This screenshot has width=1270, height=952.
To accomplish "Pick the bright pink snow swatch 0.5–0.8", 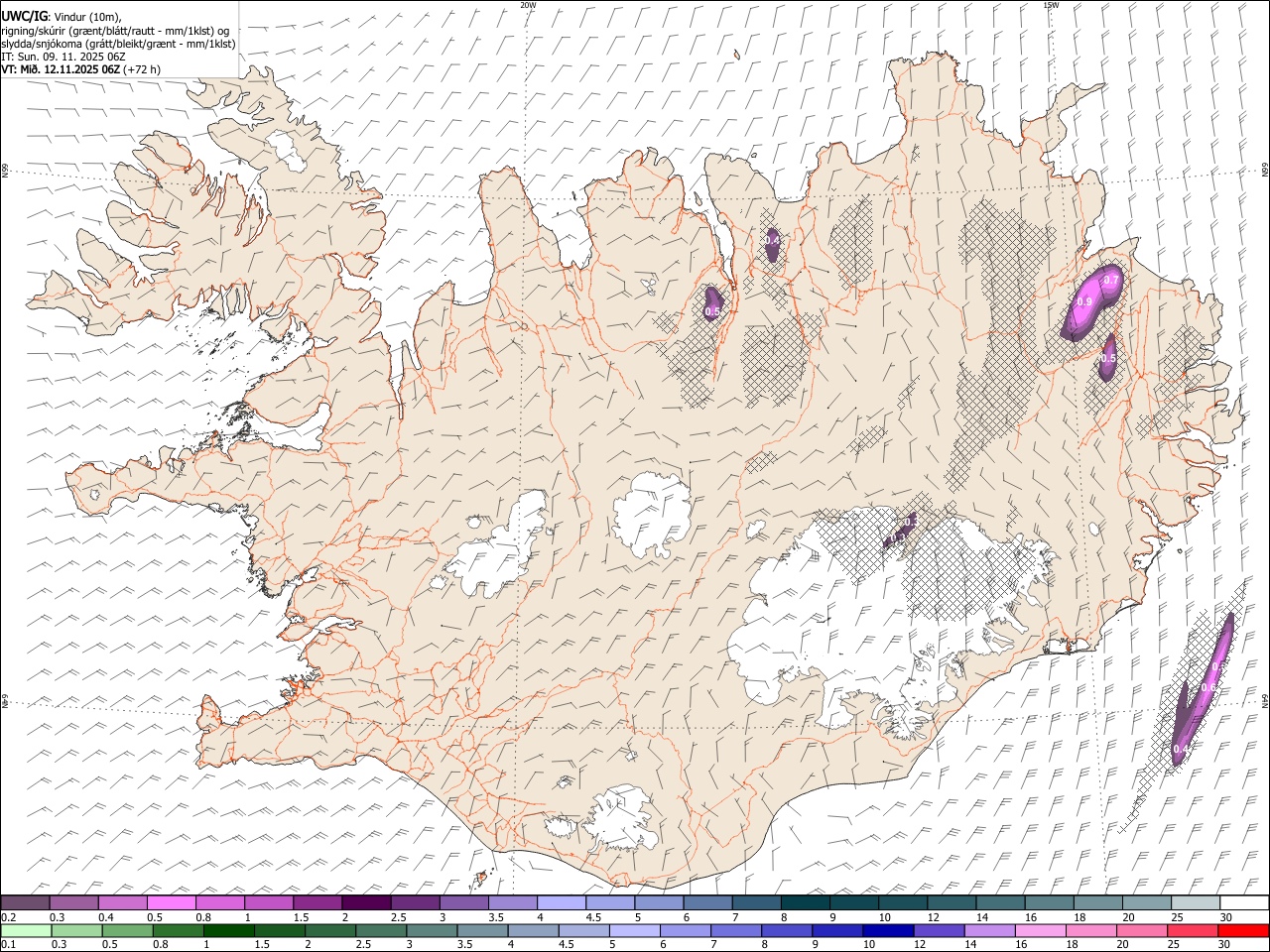I will click(x=172, y=903).
